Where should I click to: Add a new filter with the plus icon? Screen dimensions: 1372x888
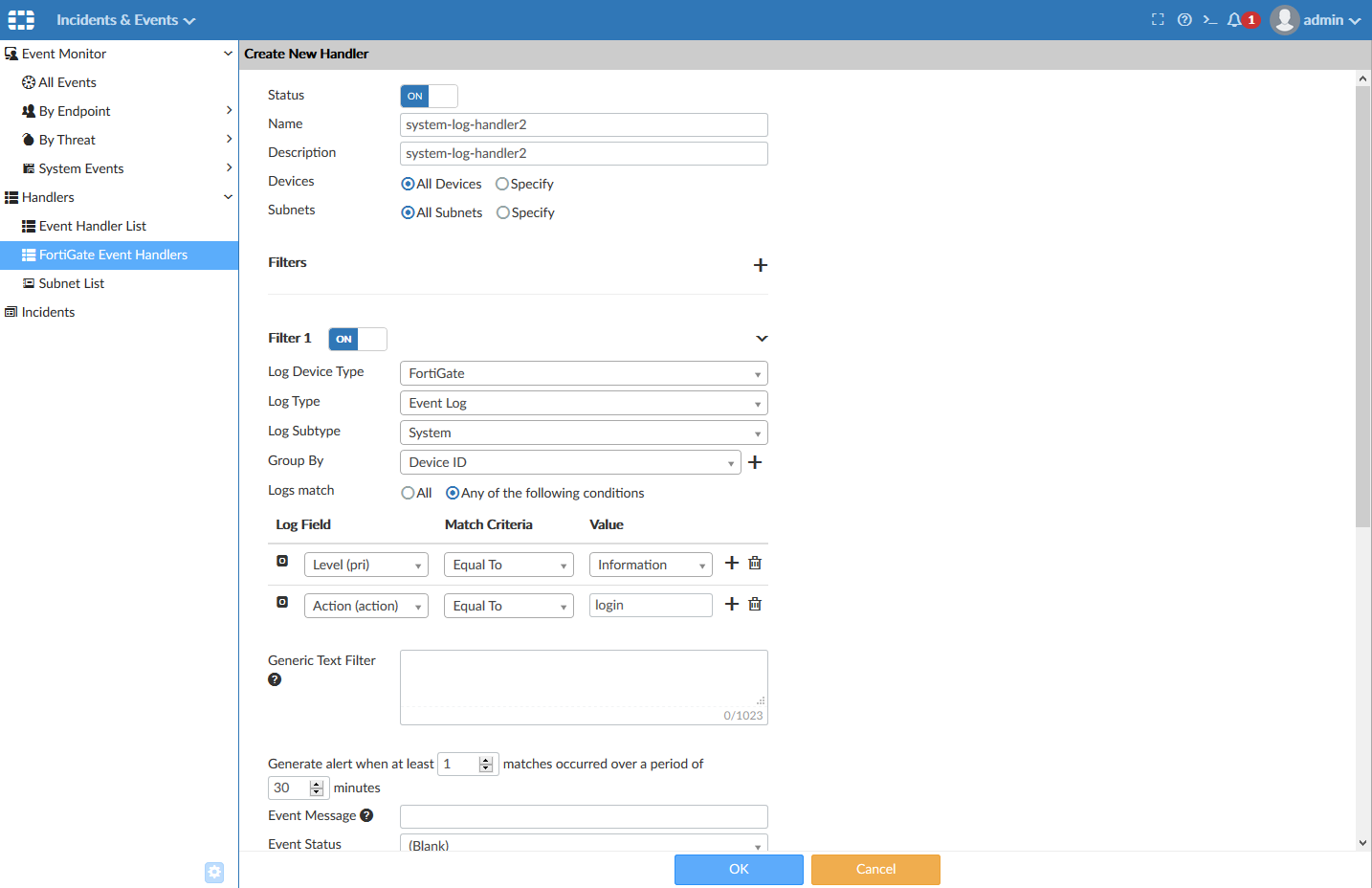coord(761,265)
